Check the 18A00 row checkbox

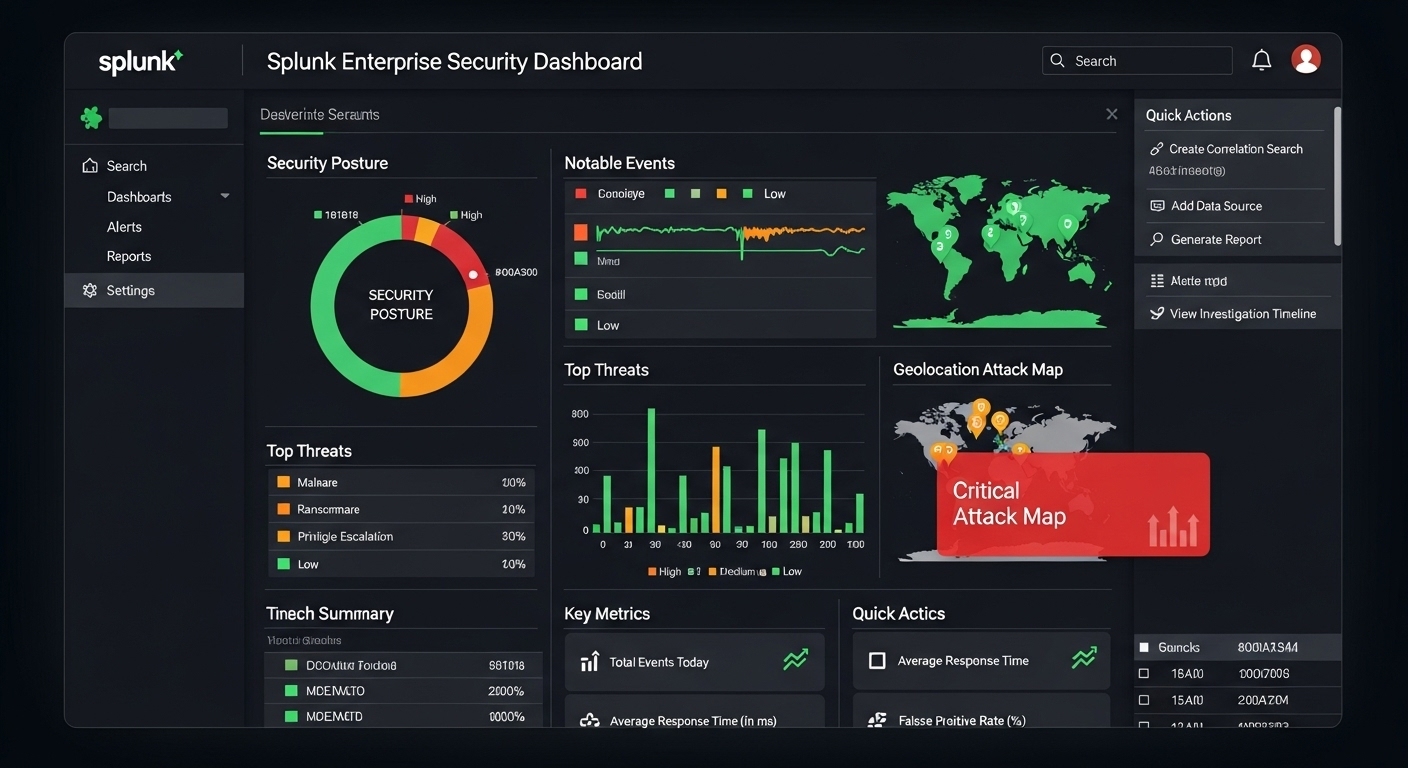tap(1144, 674)
